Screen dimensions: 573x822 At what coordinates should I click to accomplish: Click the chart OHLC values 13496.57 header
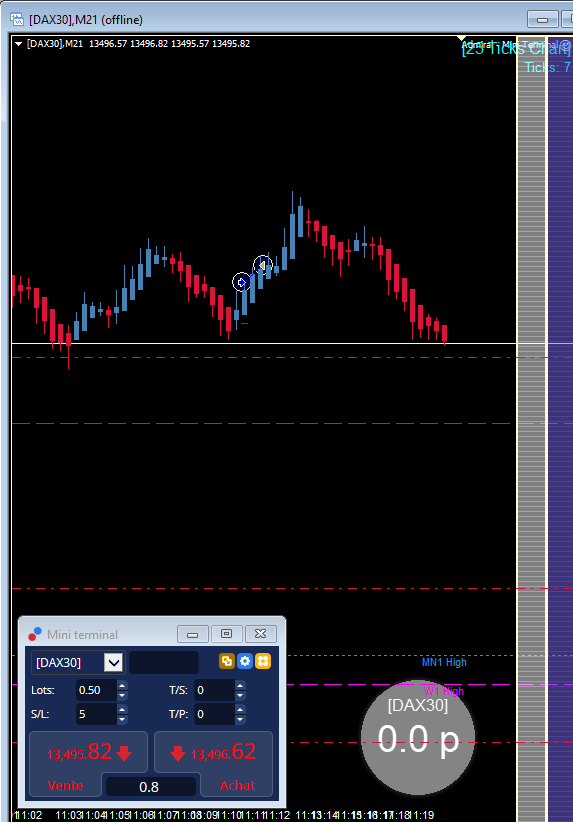coord(169,44)
